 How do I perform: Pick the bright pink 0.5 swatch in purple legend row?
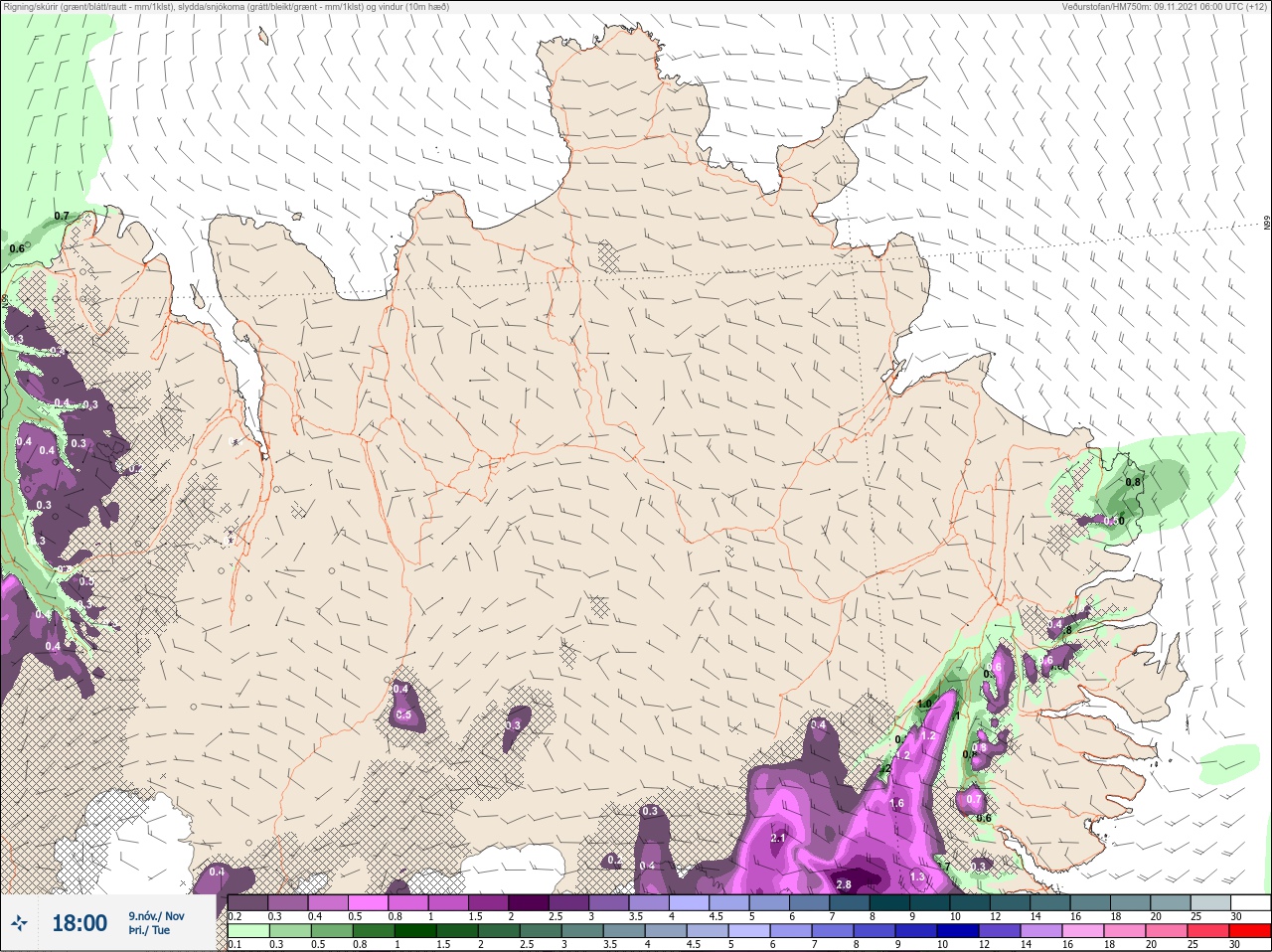click(368, 902)
